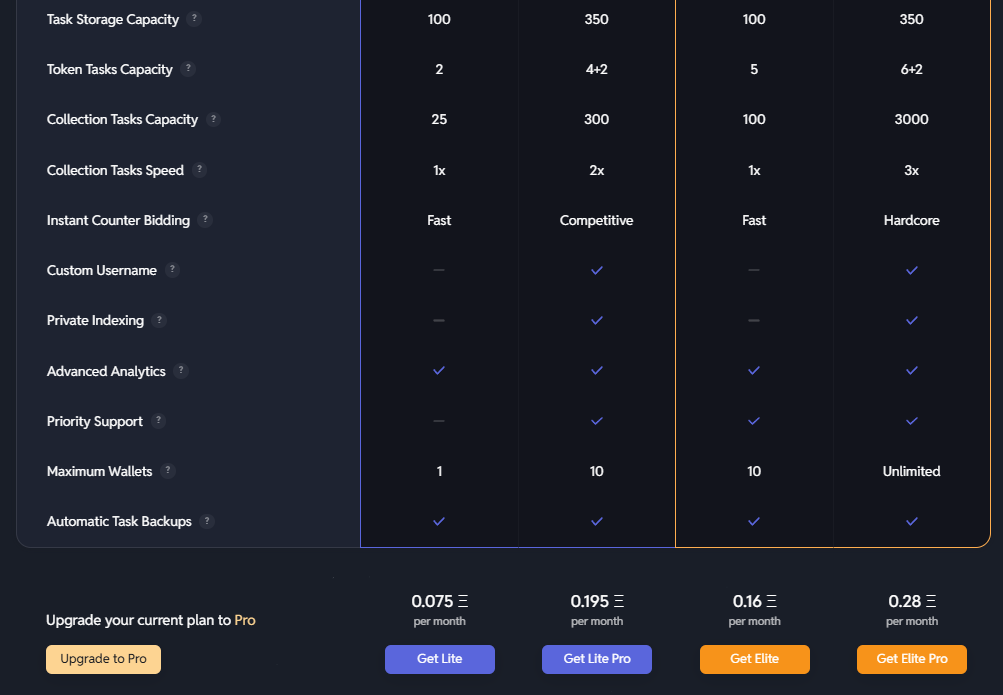Click the Unlimited maximum wallets value

click(x=912, y=471)
